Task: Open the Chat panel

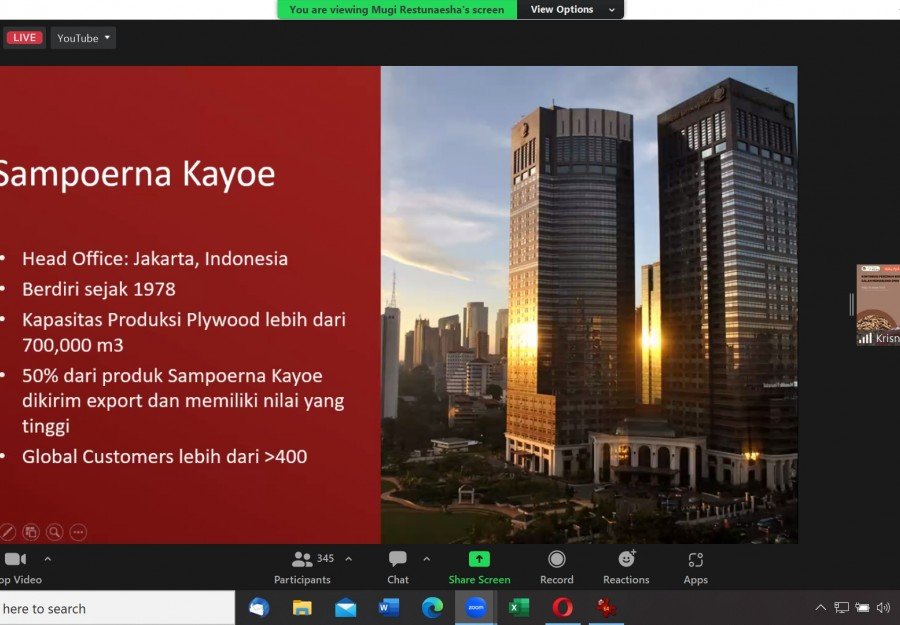Action: (398, 568)
